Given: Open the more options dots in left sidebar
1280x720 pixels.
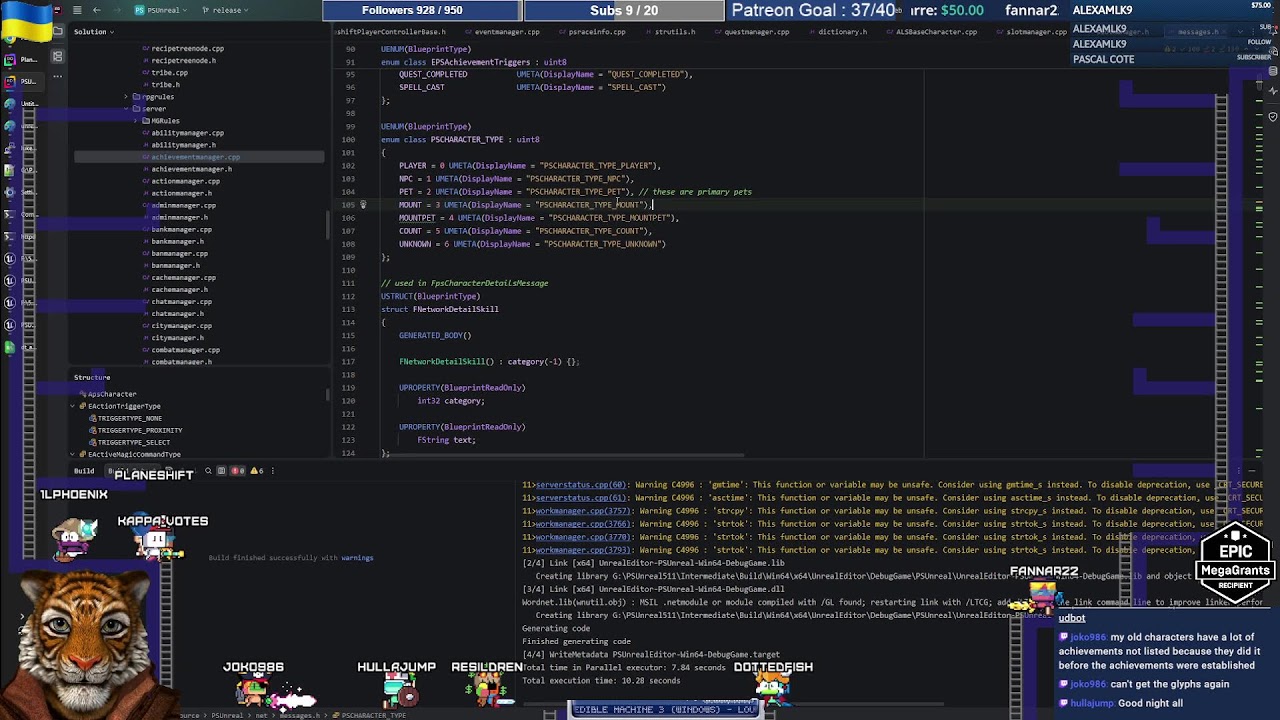Looking at the screenshot, I should pyautogui.click(x=57, y=77).
